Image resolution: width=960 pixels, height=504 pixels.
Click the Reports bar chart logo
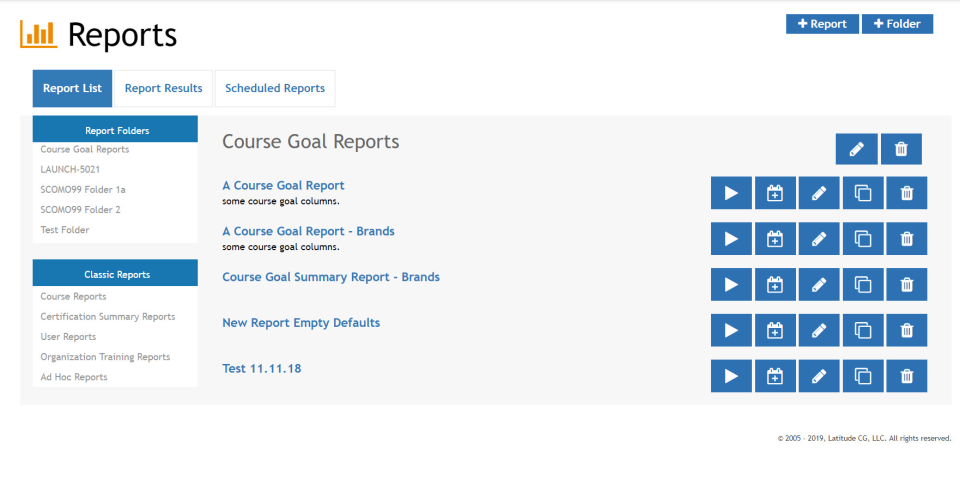(x=39, y=34)
